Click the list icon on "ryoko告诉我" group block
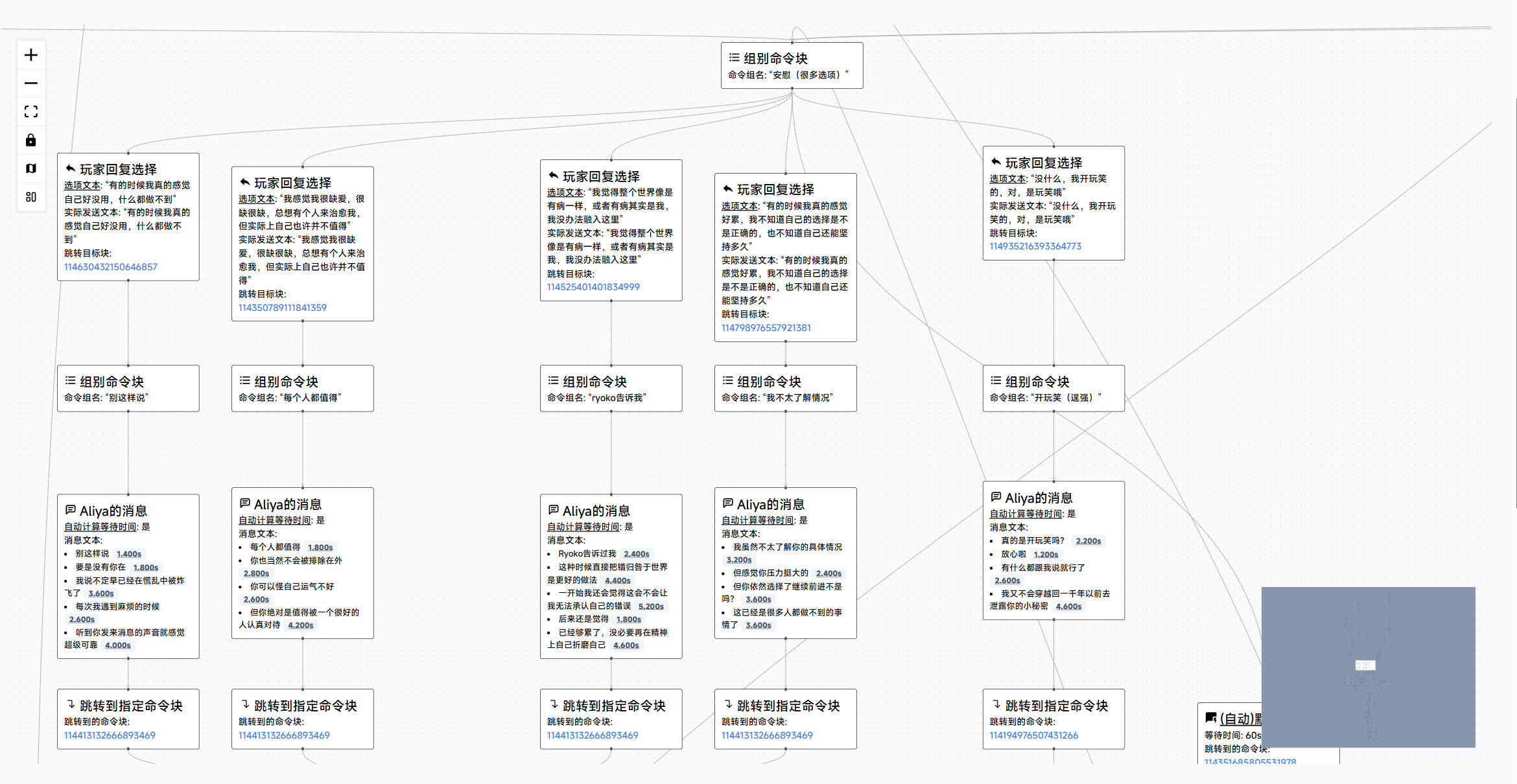Image resolution: width=1517 pixels, height=784 pixels. pyautogui.click(x=552, y=382)
